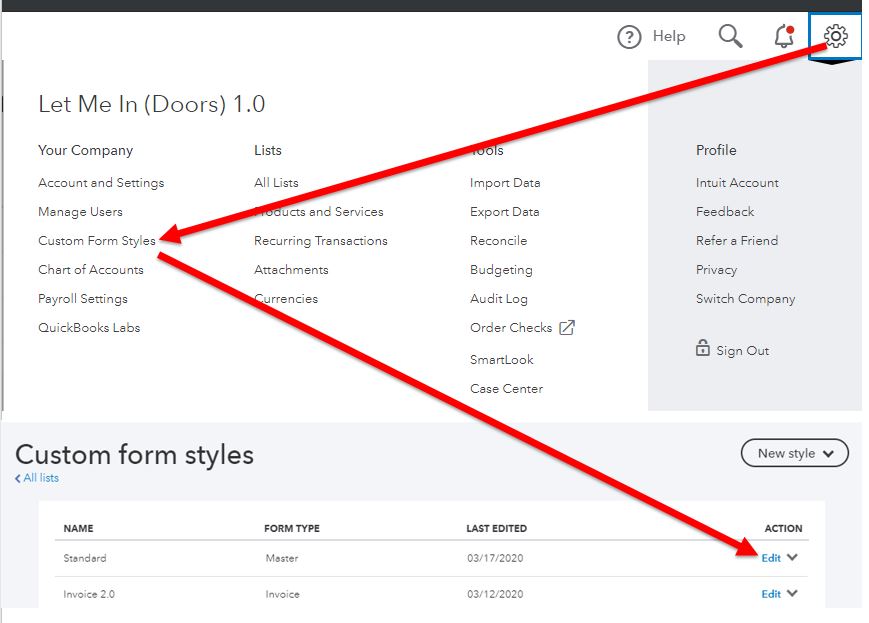The height and width of the screenshot is (623, 869).
Task: Open Refer a Friend
Action: pyautogui.click(x=737, y=241)
